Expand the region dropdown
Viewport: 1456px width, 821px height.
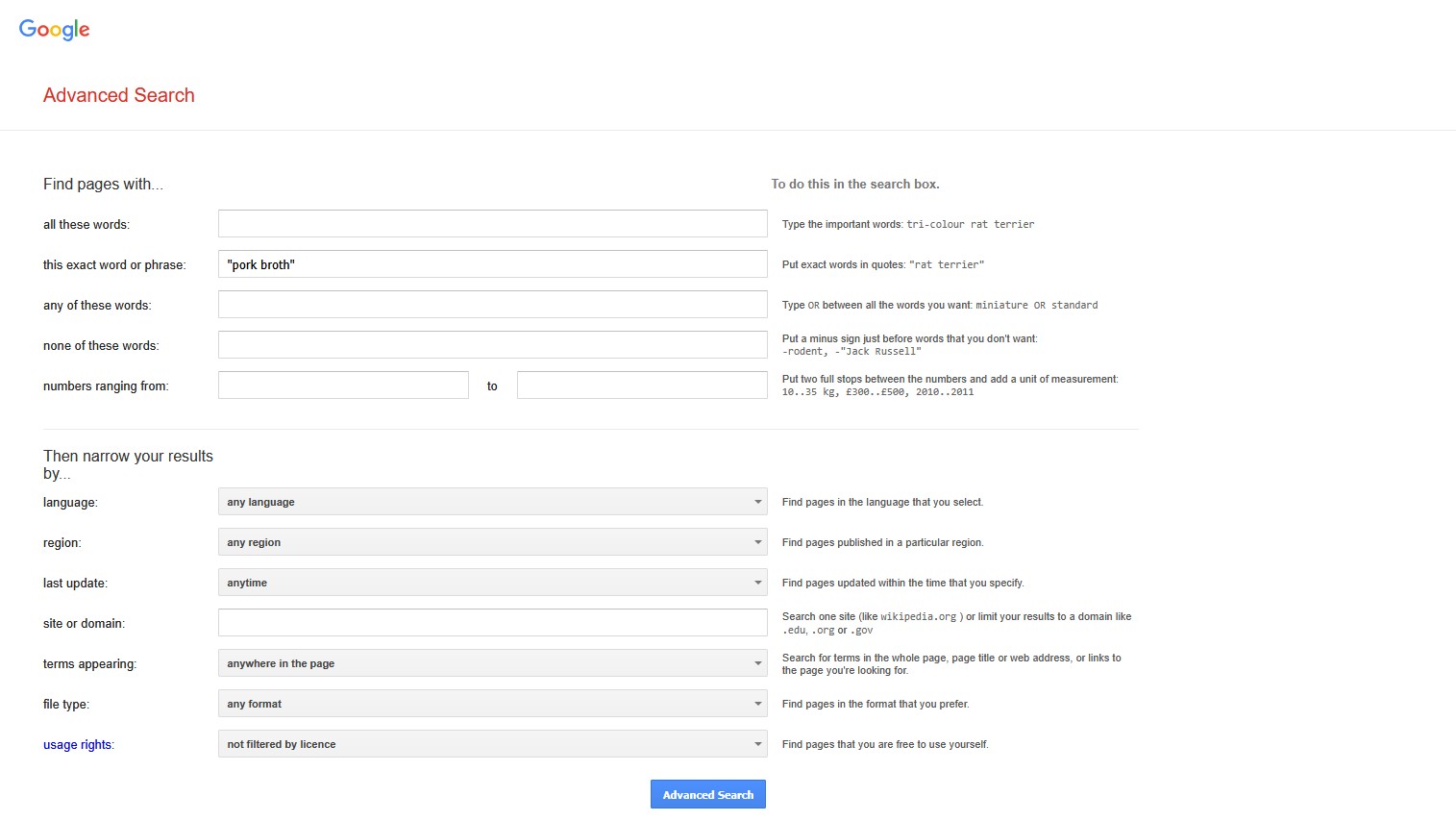[x=492, y=542]
